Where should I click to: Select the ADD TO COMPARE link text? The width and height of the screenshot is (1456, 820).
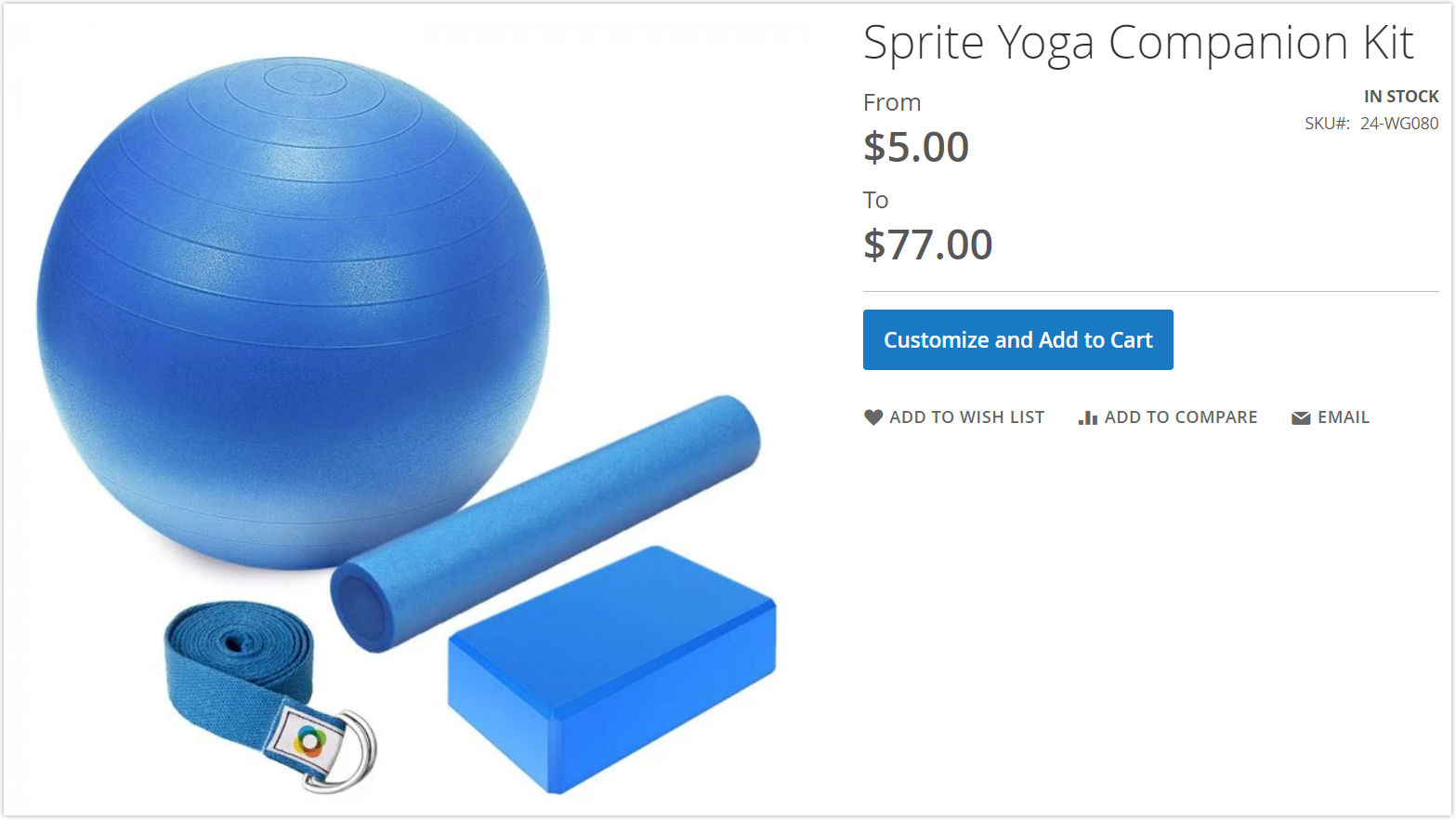pos(1181,417)
